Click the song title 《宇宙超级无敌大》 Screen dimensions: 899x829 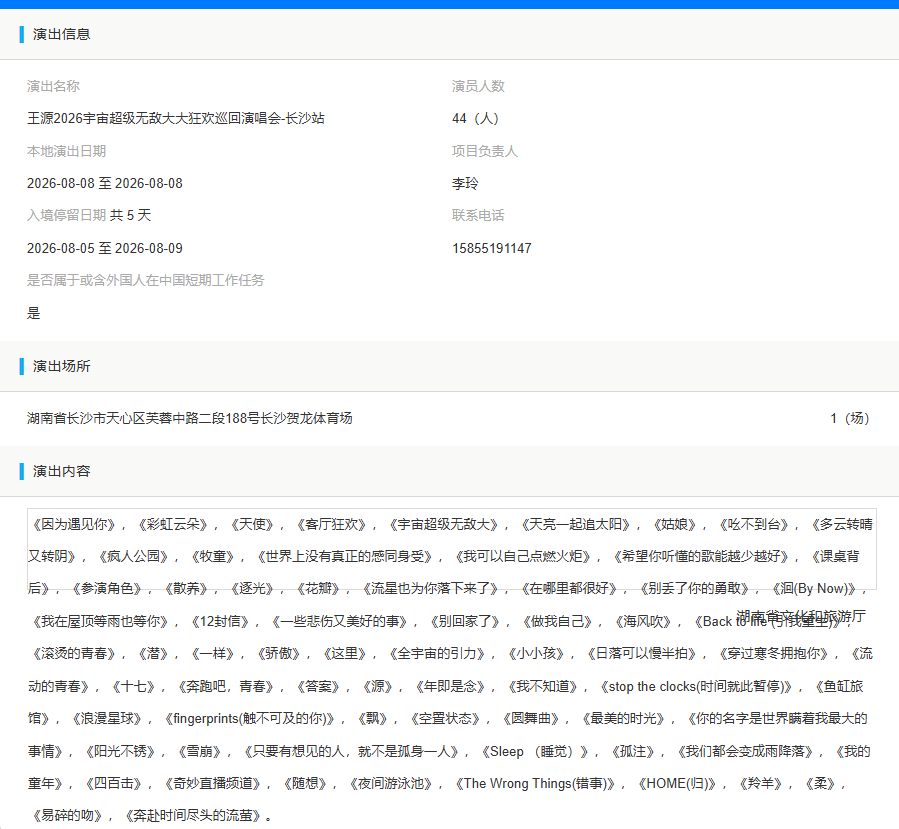tap(444, 525)
